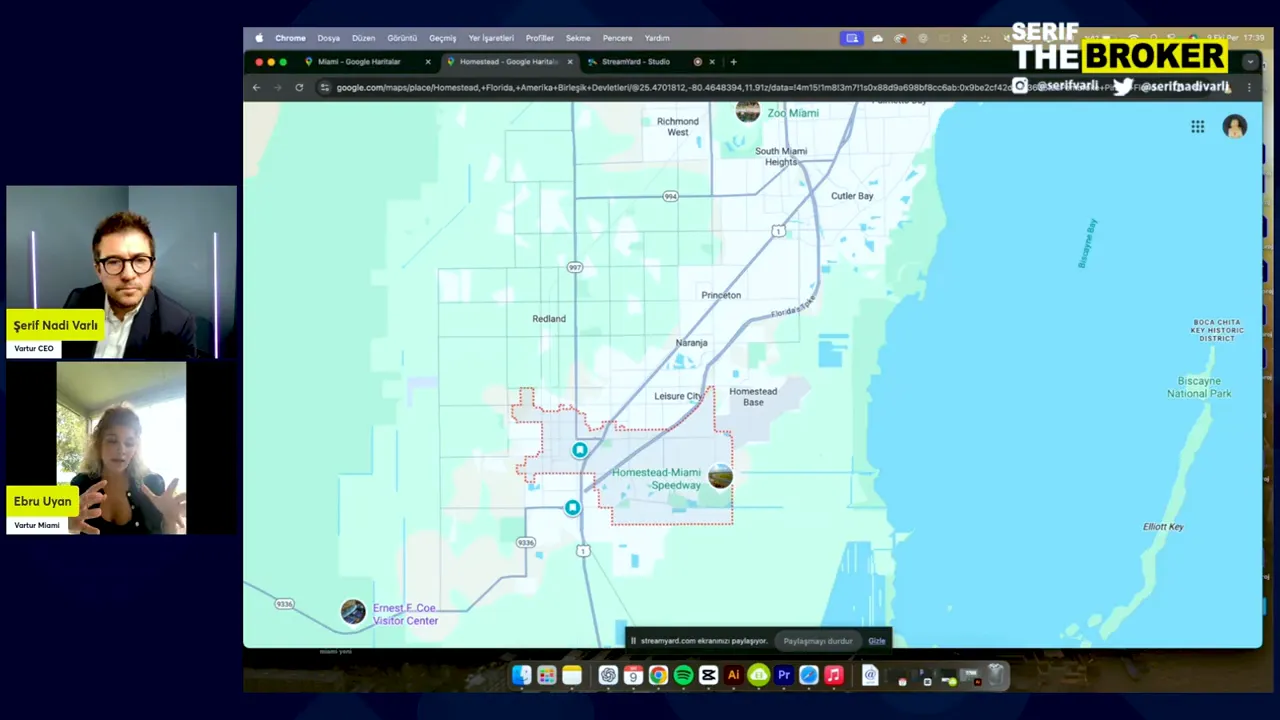Click the Naranja map label
The width and height of the screenshot is (1280, 720).
click(691, 343)
